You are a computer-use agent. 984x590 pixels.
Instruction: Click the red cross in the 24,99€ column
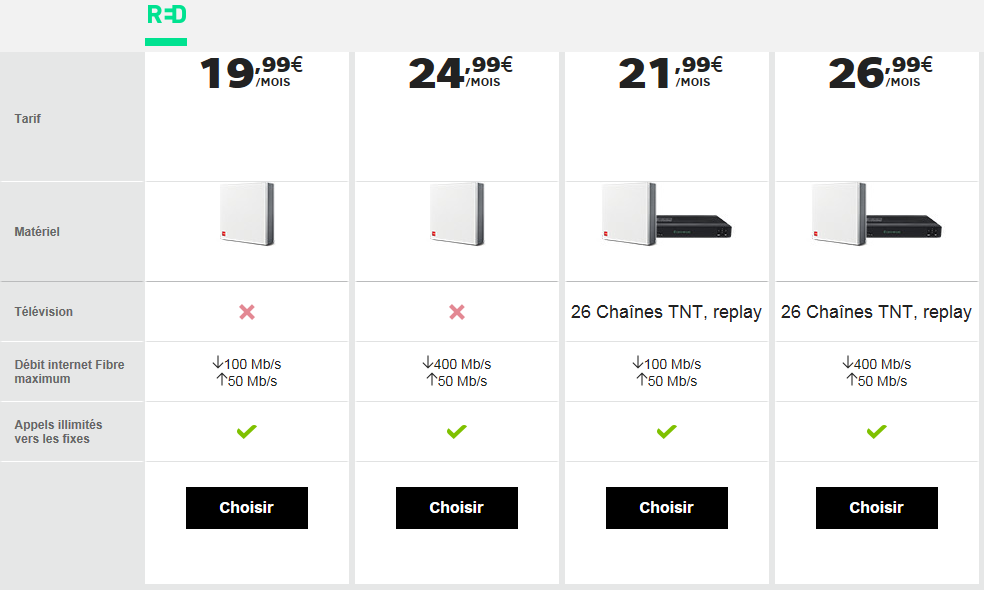pos(457,312)
